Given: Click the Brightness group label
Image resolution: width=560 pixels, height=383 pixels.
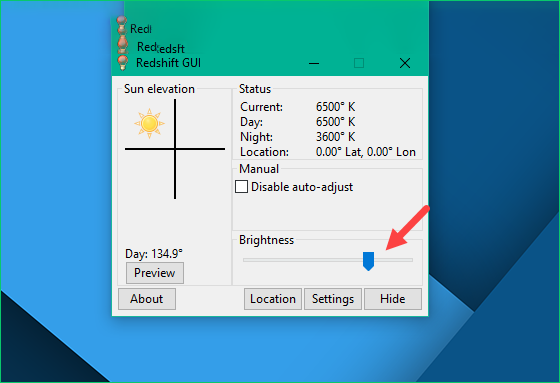Looking at the screenshot, I should click(x=266, y=240).
